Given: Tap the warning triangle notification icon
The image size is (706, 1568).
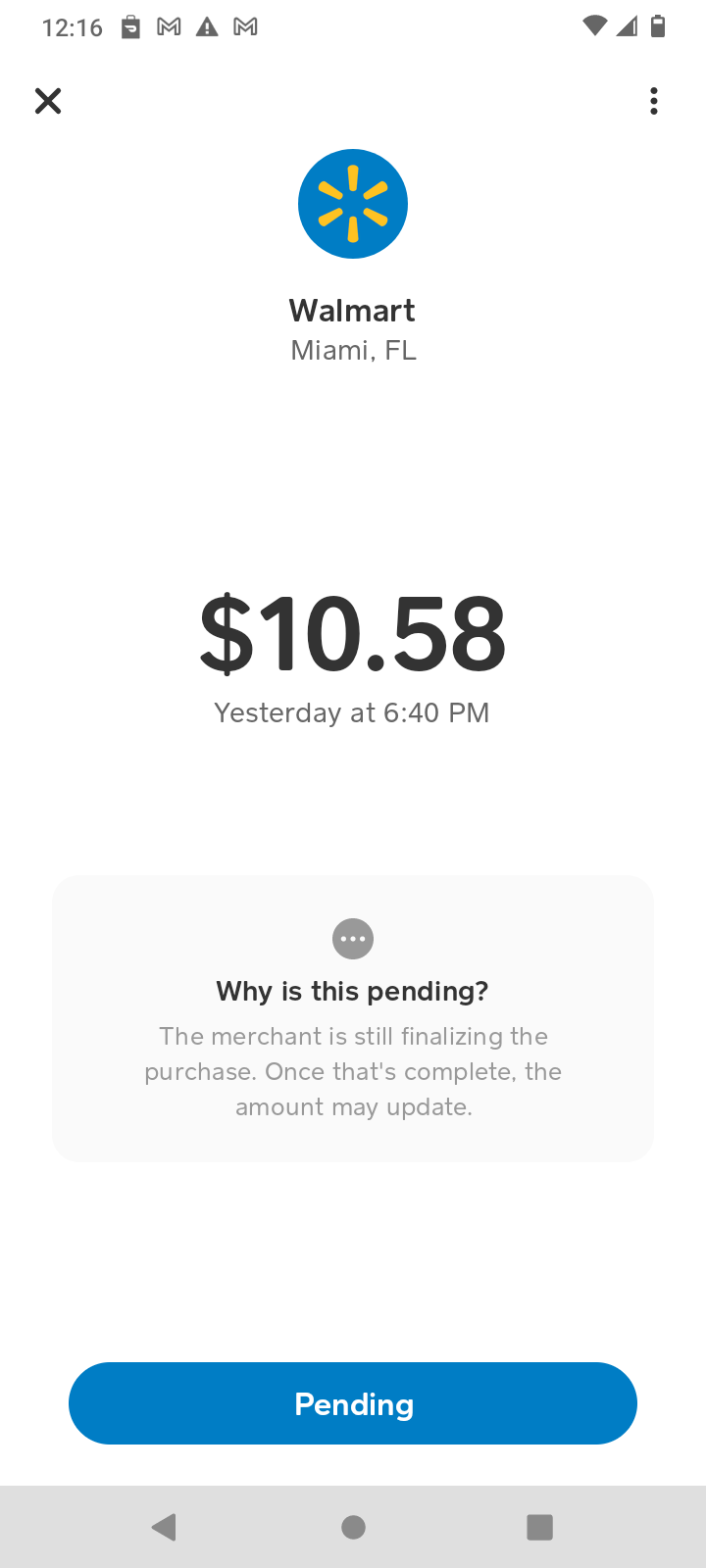Looking at the screenshot, I should click(207, 27).
